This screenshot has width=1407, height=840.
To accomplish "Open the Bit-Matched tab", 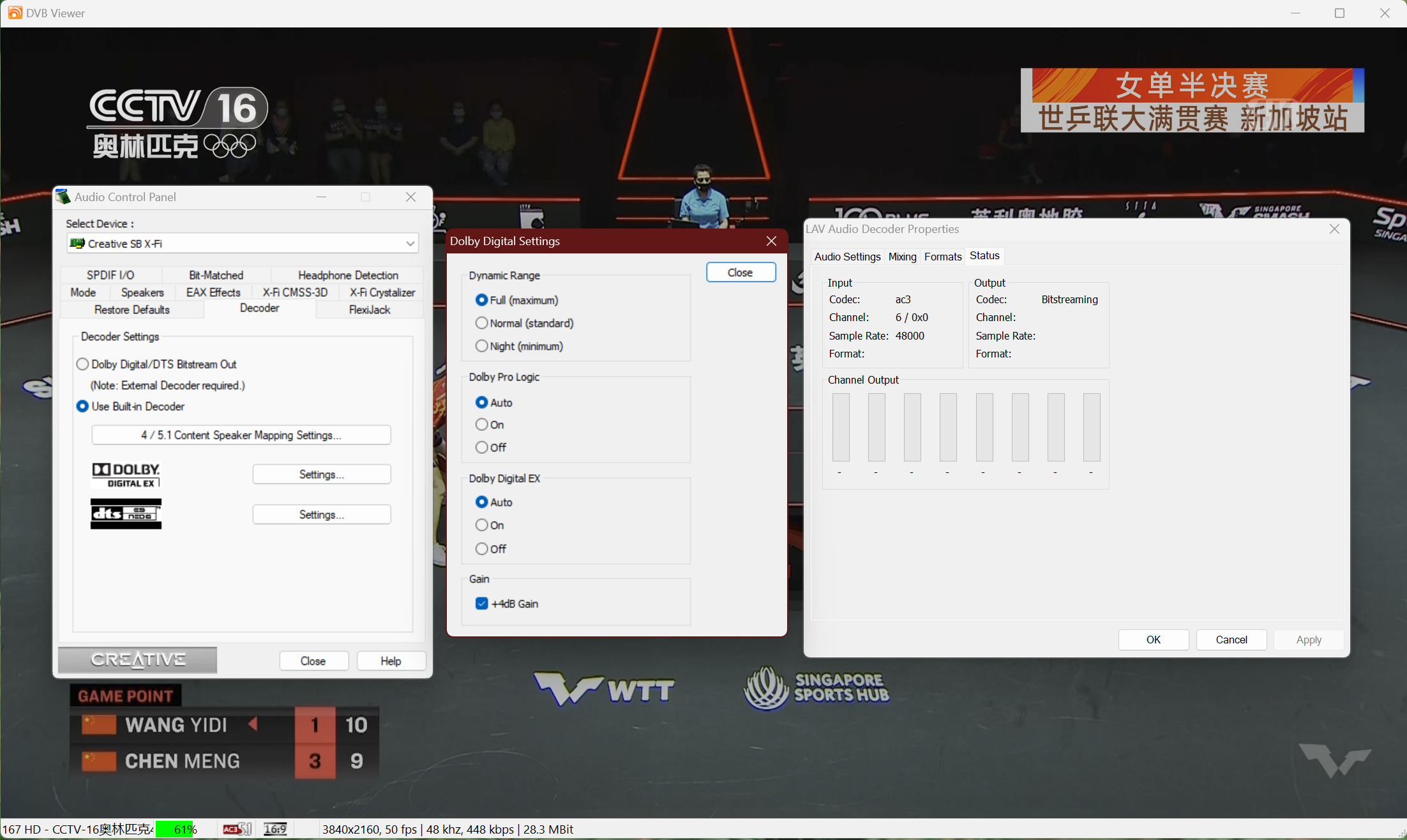I will tap(216, 275).
